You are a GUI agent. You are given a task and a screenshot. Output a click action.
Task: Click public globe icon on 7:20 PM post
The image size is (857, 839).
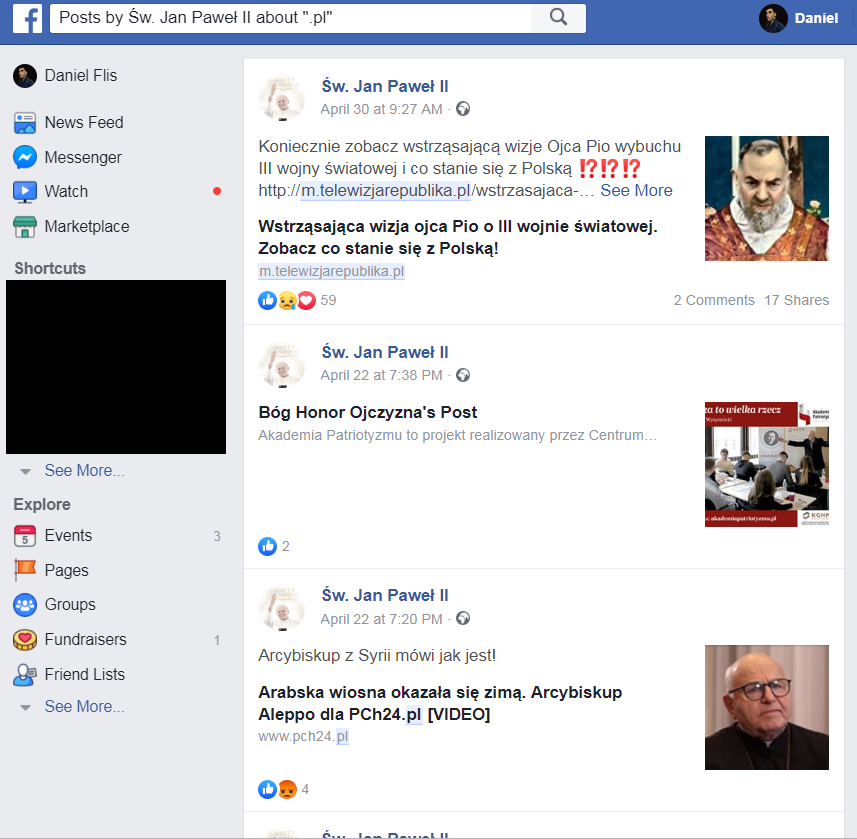(463, 618)
